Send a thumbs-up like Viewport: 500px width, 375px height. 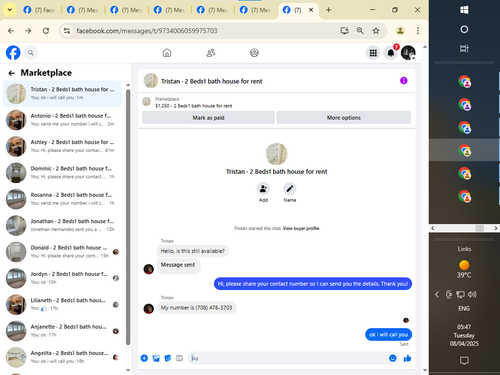click(x=407, y=358)
